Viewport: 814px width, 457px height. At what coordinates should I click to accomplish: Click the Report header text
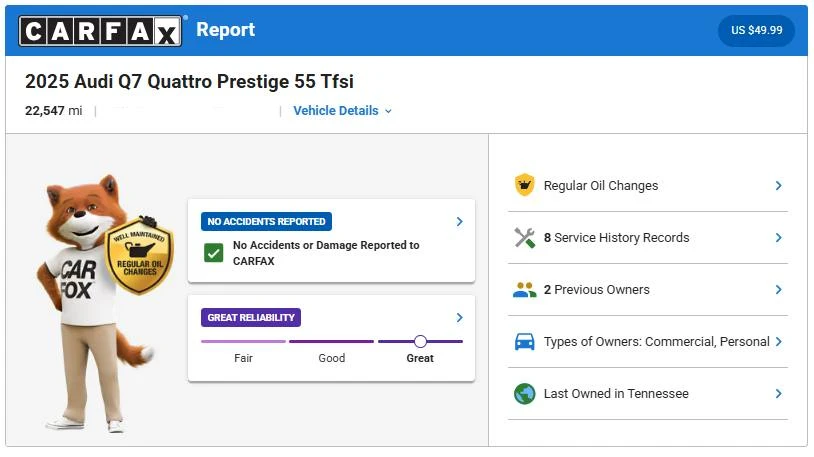click(225, 30)
